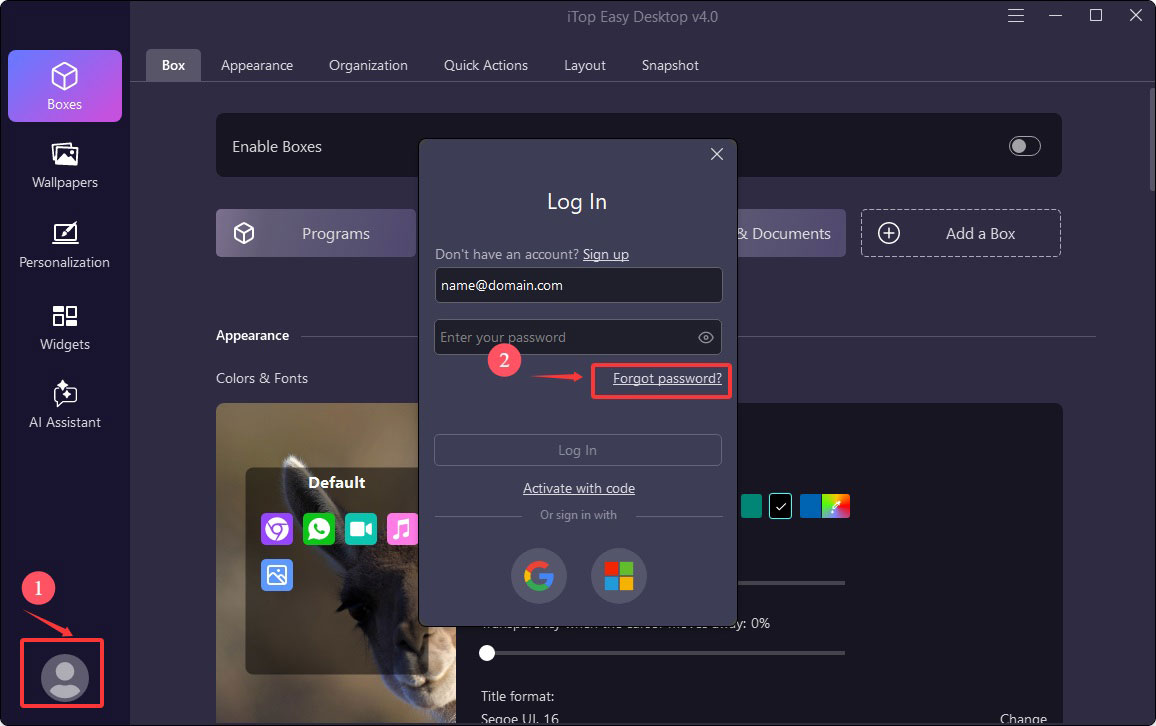
Task: Click the user profile avatar icon
Action: (x=65, y=678)
